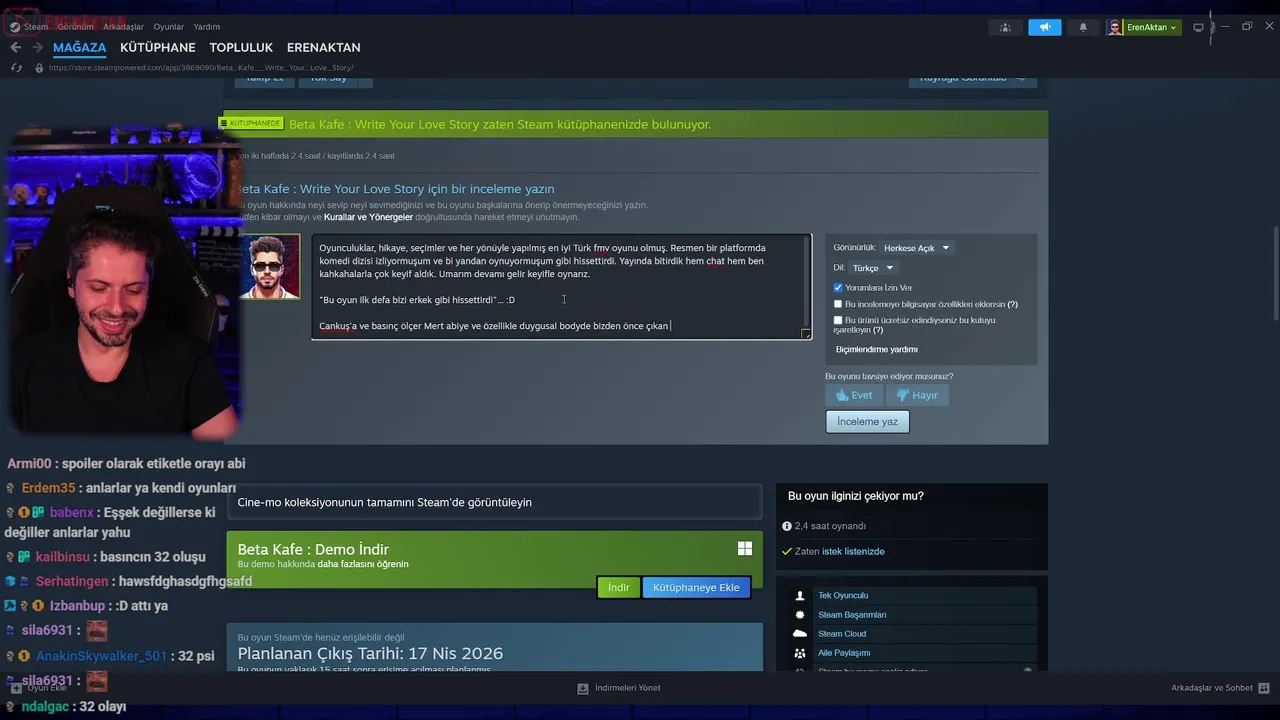Screen dimensions: 1280x720
Task: Click the Oyun Ekle plus icon
Action: [15, 688]
